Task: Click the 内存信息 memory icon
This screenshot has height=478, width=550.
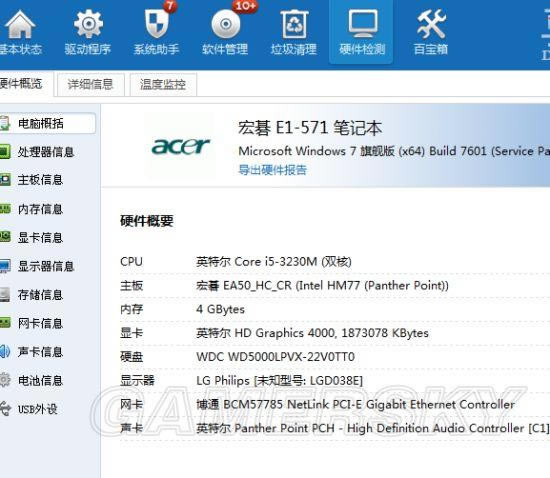Action: [5, 209]
